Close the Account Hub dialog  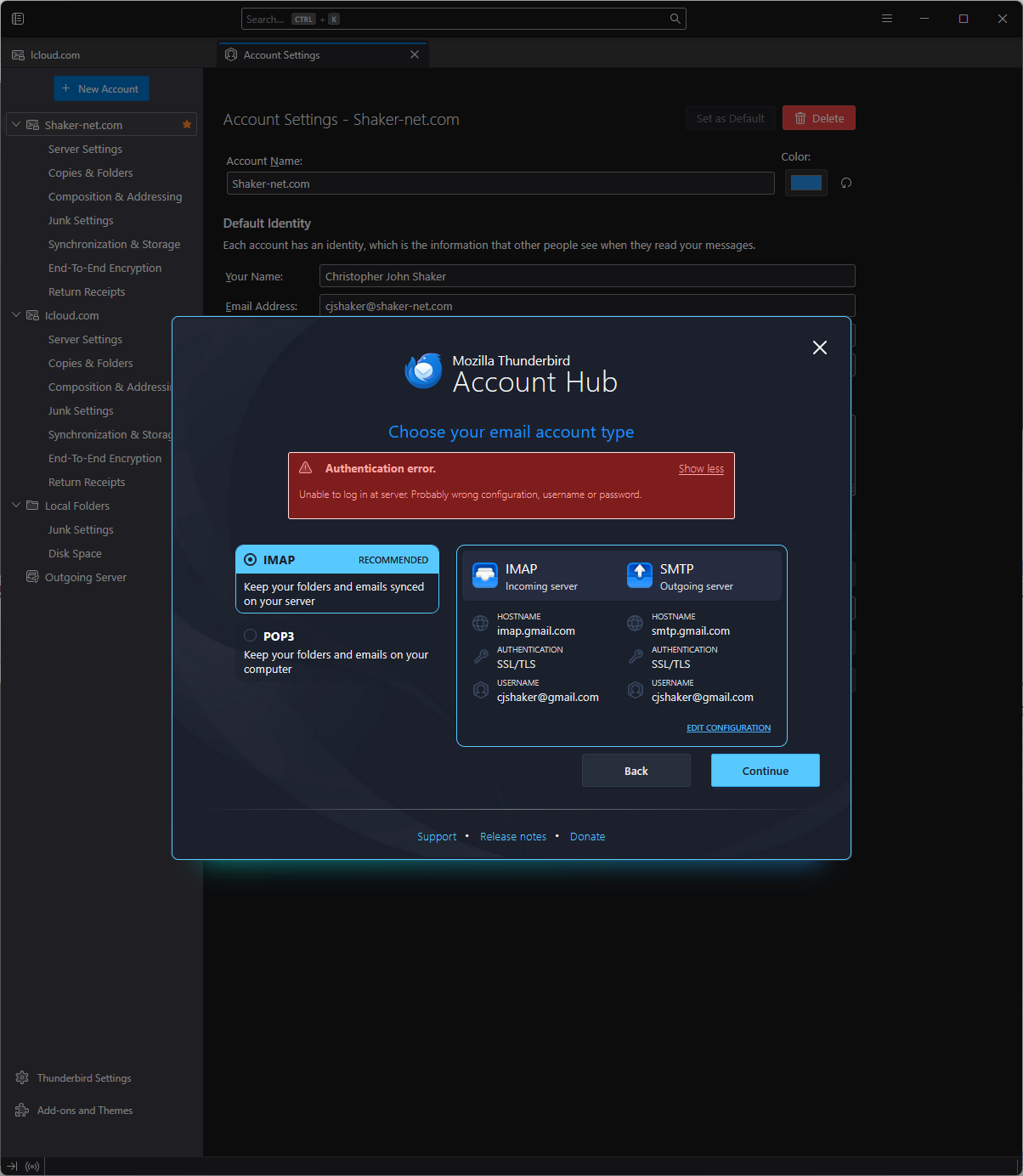tap(820, 348)
